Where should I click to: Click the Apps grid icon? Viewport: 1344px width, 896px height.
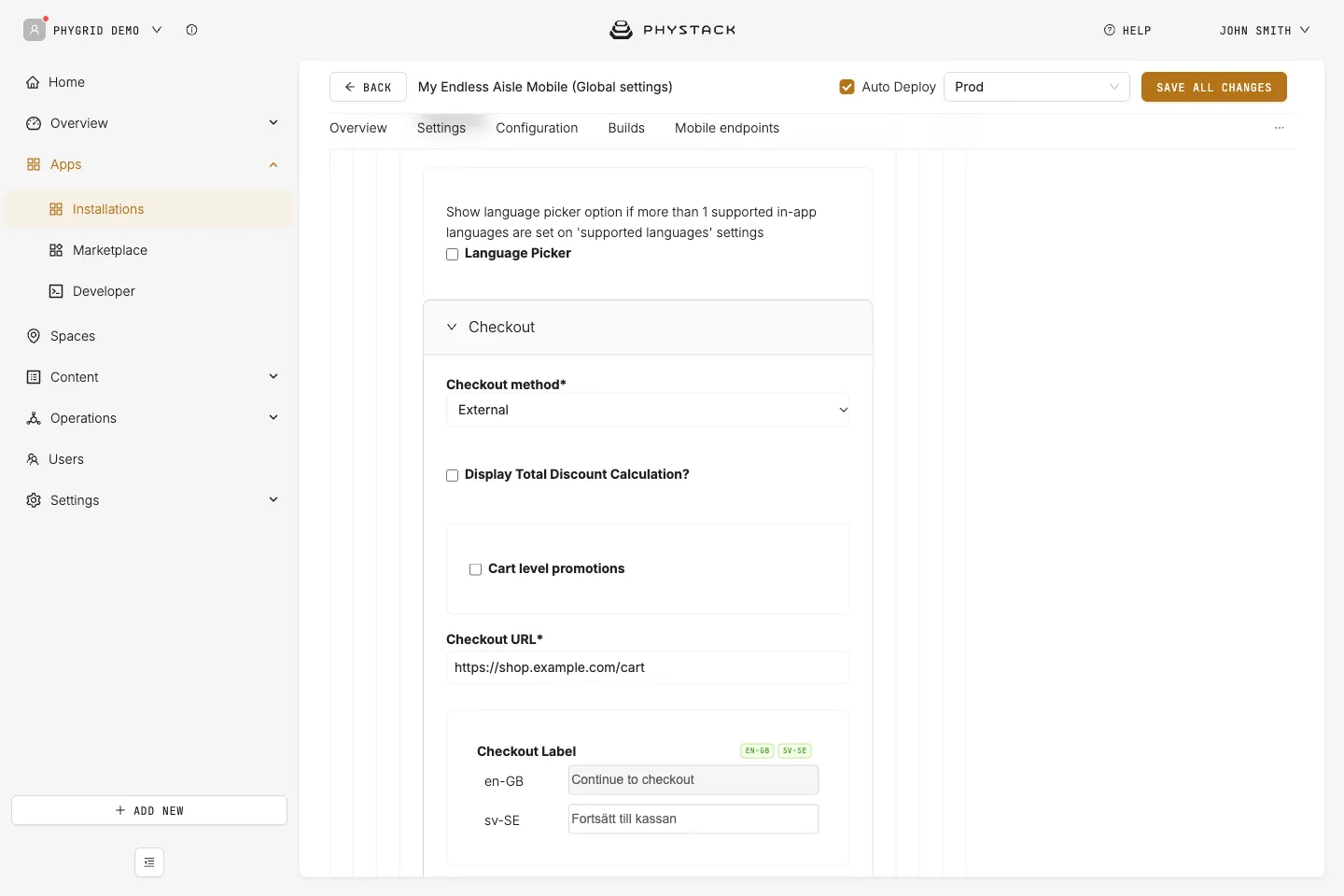tap(34, 164)
